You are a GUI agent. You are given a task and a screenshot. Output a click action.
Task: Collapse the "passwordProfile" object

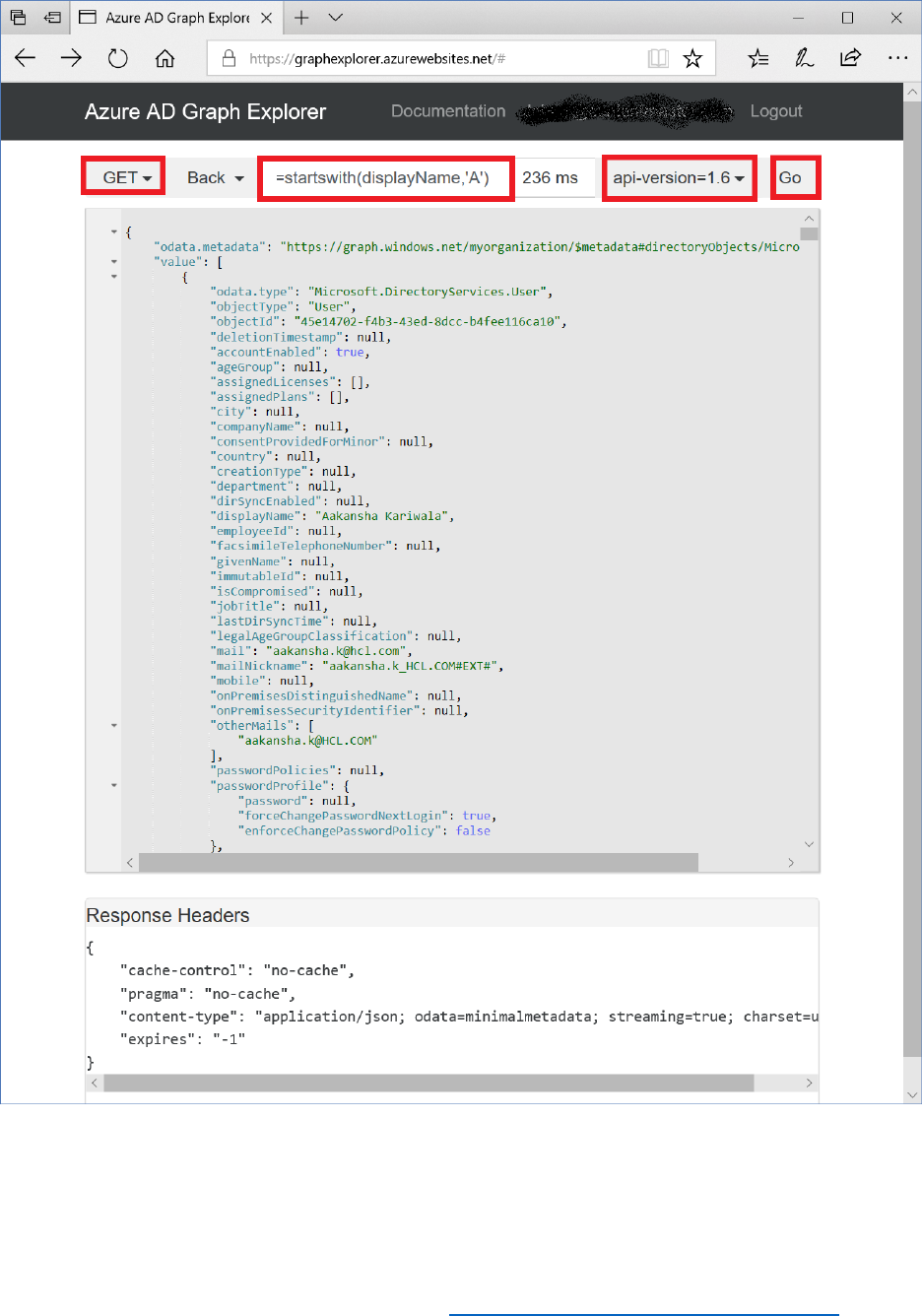click(x=114, y=786)
